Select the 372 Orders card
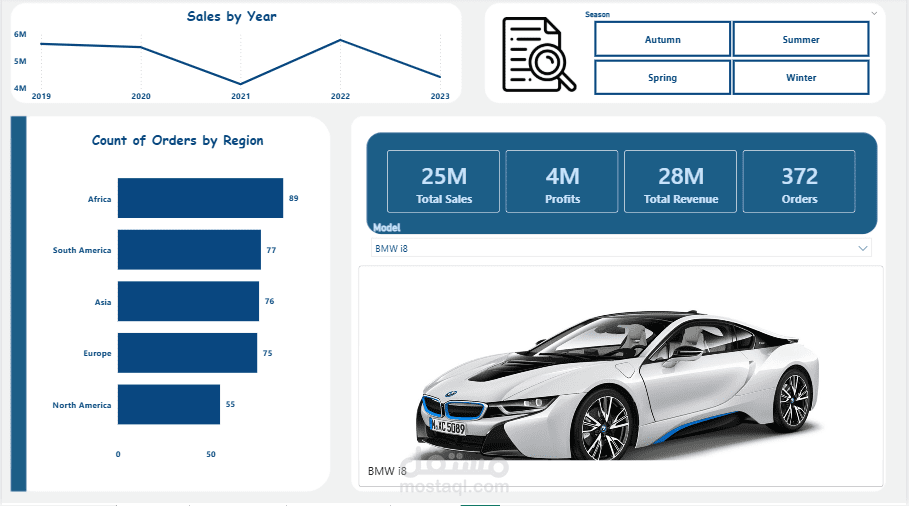The width and height of the screenshot is (909, 506). [x=799, y=182]
